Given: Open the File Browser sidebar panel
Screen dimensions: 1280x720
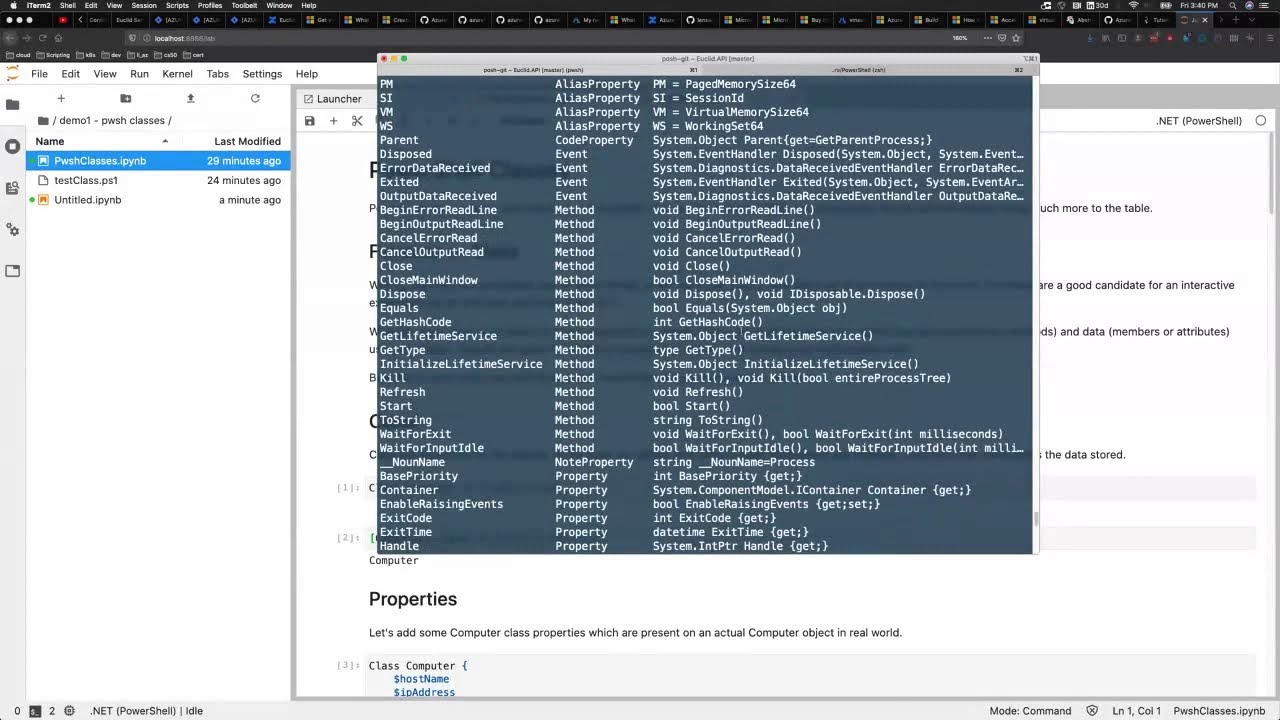Looking at the screenshot, I should pos(12,104).
